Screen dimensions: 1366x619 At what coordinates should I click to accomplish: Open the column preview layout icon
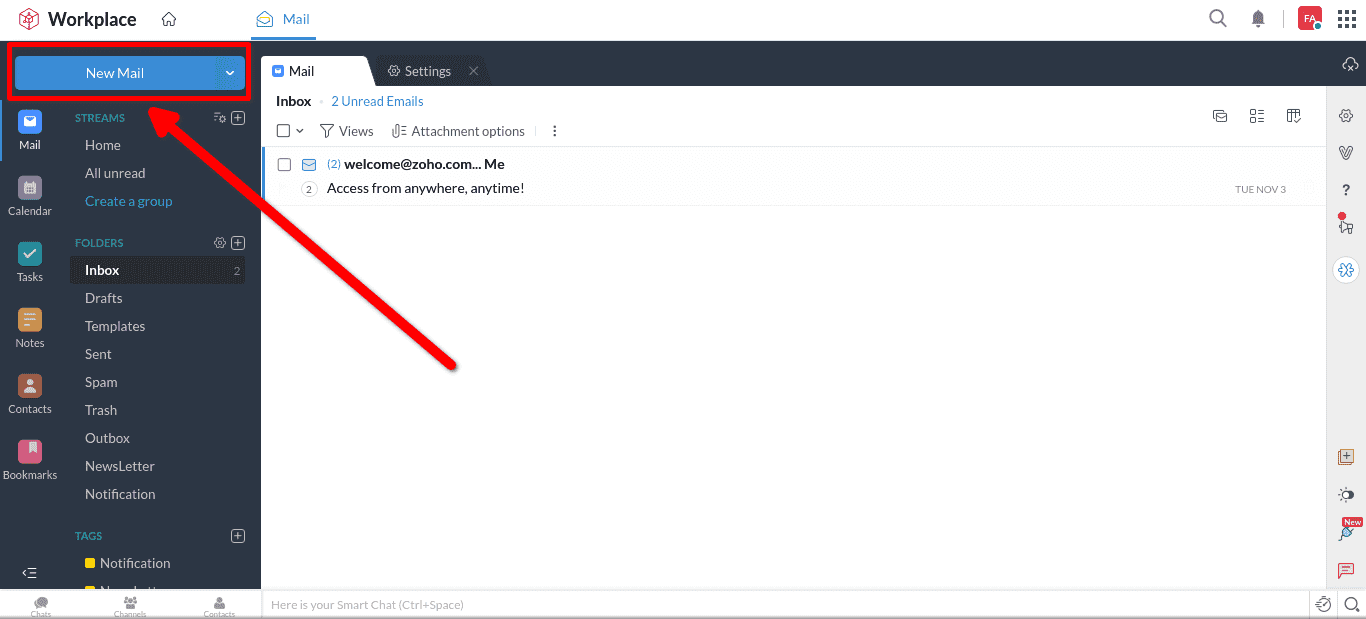(x=1294, y=116)
